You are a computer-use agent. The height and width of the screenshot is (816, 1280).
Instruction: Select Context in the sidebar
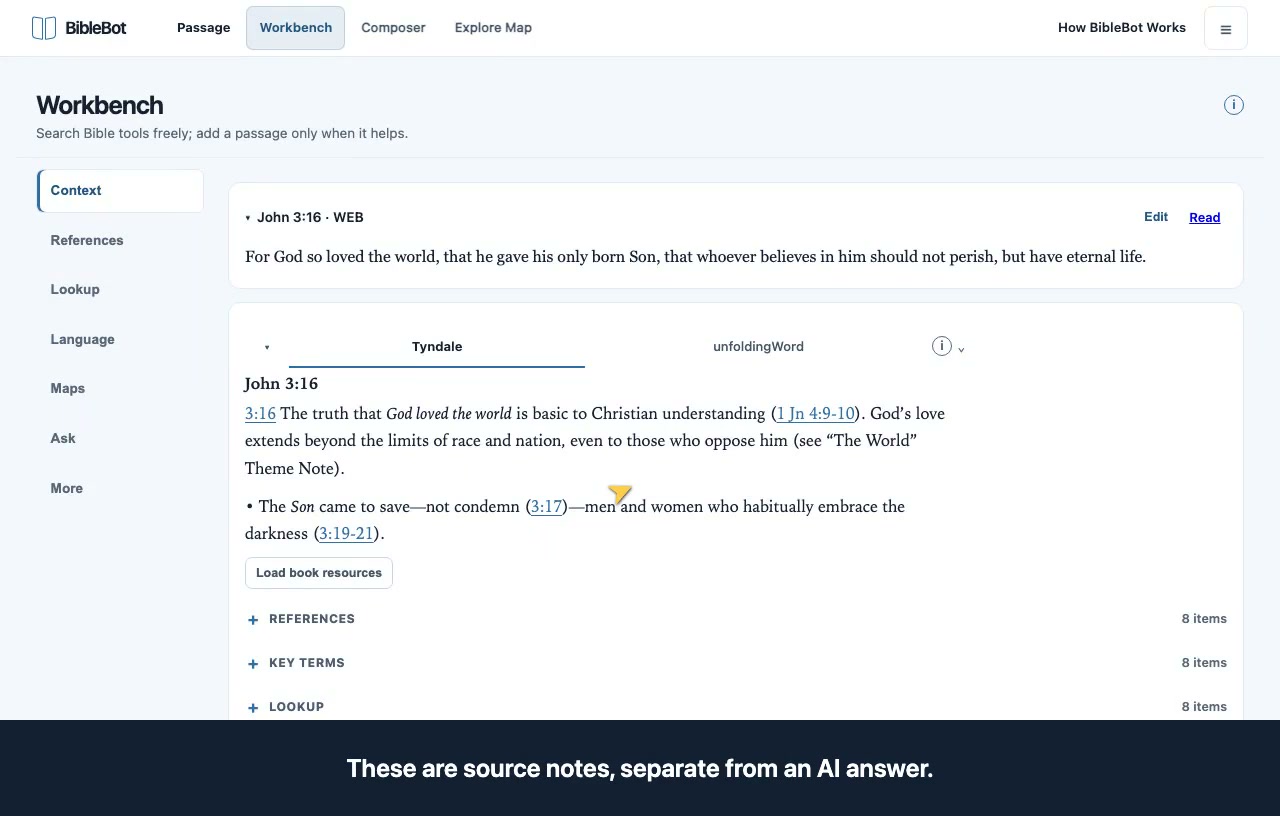pyautogui.click(x=120, y=190)
